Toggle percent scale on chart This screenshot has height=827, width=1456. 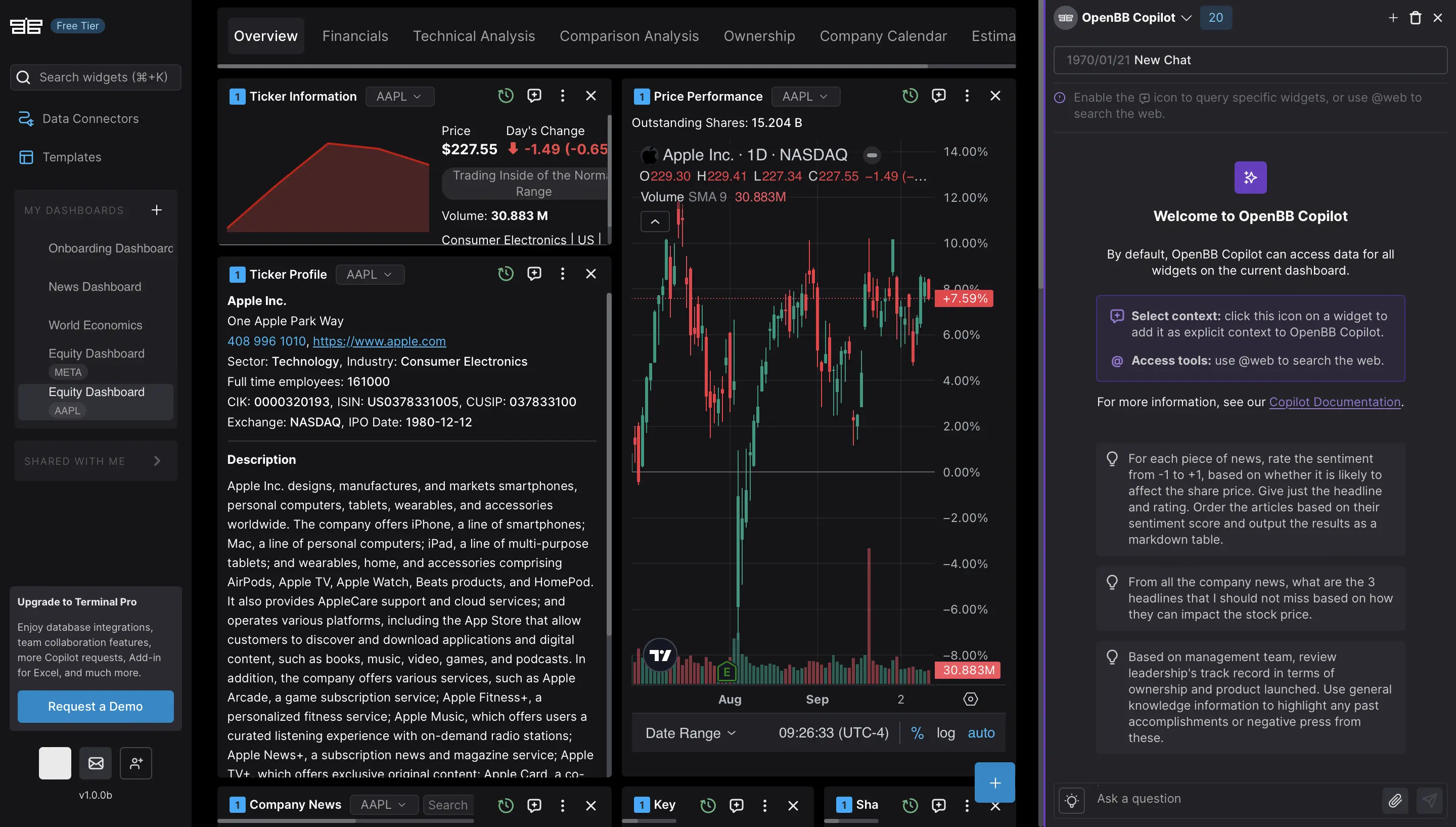917,733
